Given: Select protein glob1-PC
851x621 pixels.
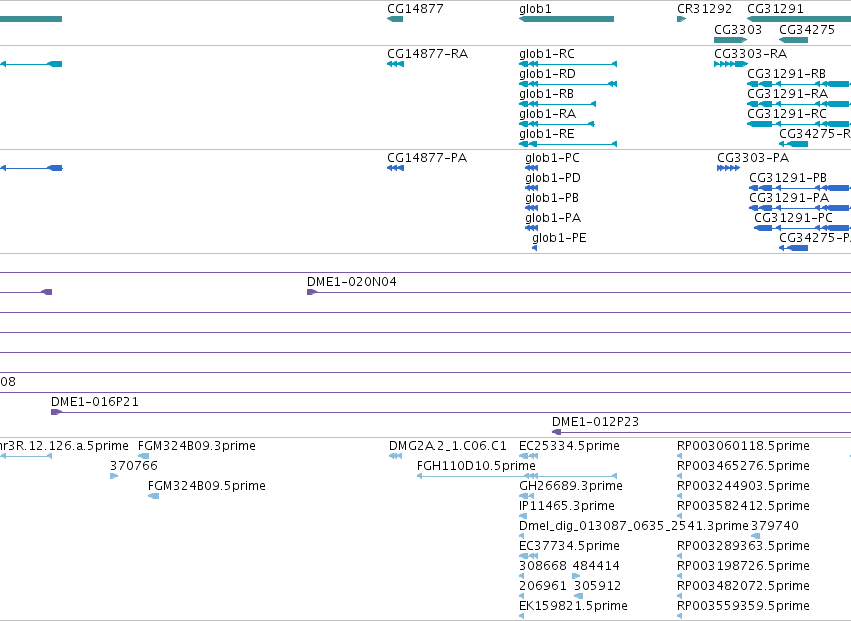Looking at the screenshot, I should click(552, 158).
